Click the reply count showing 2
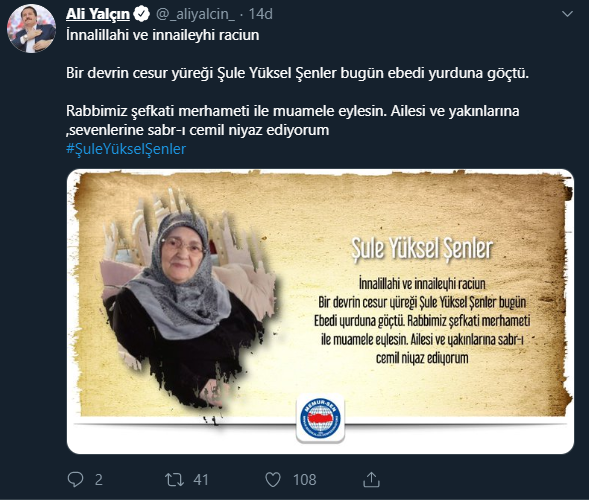Image resolution: width=589 pixels, height=500 pixels. (98, 480)
